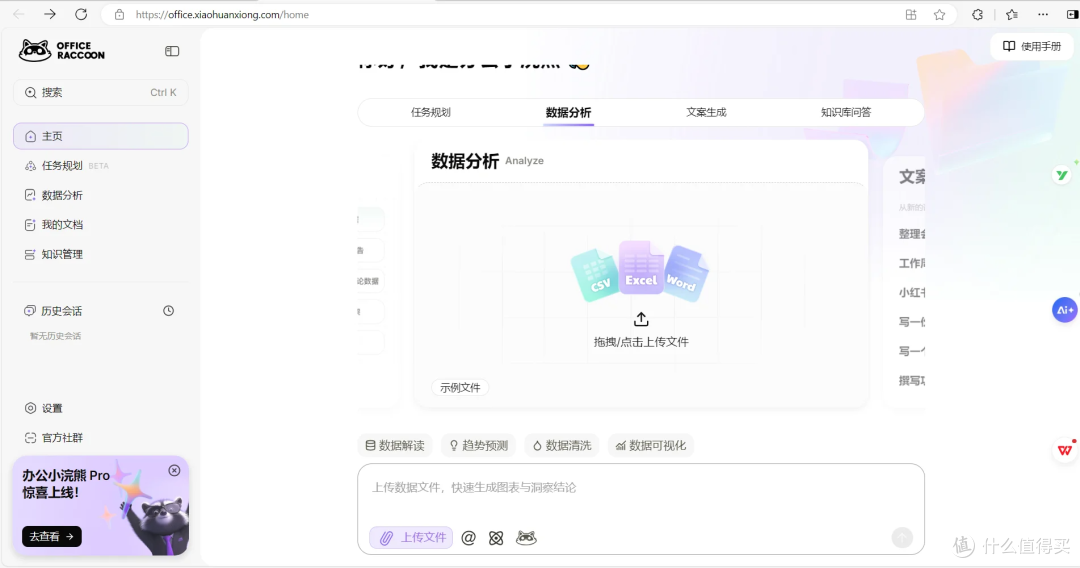Select the 趋势预测 chip
This screenshot has width=1080, height=568.
(x=479, y=445)
